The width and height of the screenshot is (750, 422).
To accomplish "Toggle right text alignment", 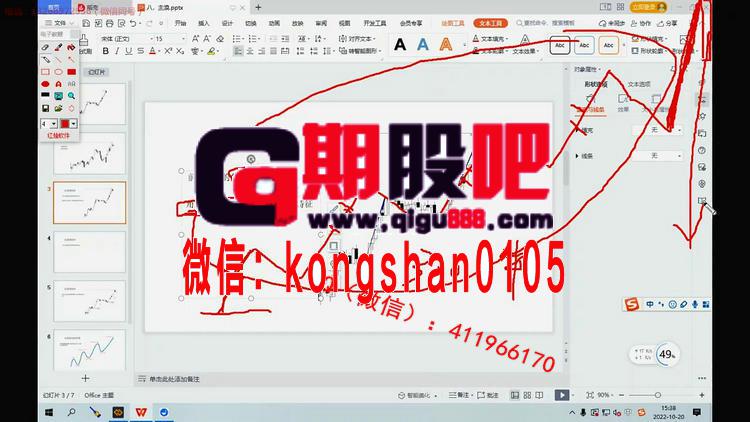I will click(262, 51).
